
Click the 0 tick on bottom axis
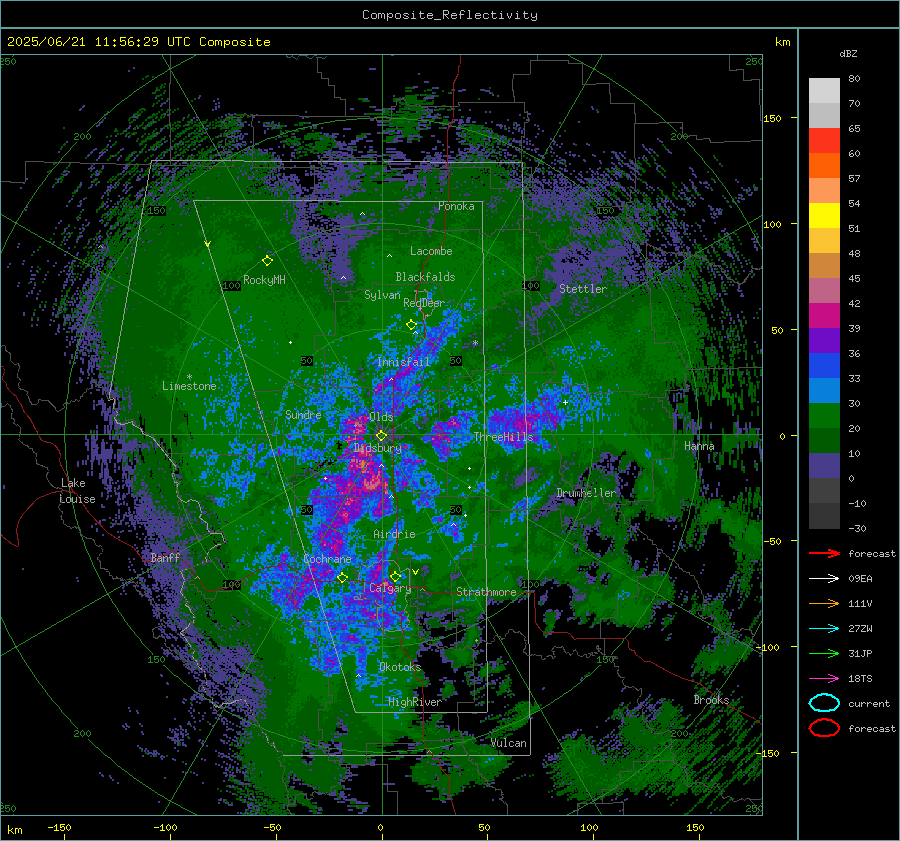(x=380, y=827)
